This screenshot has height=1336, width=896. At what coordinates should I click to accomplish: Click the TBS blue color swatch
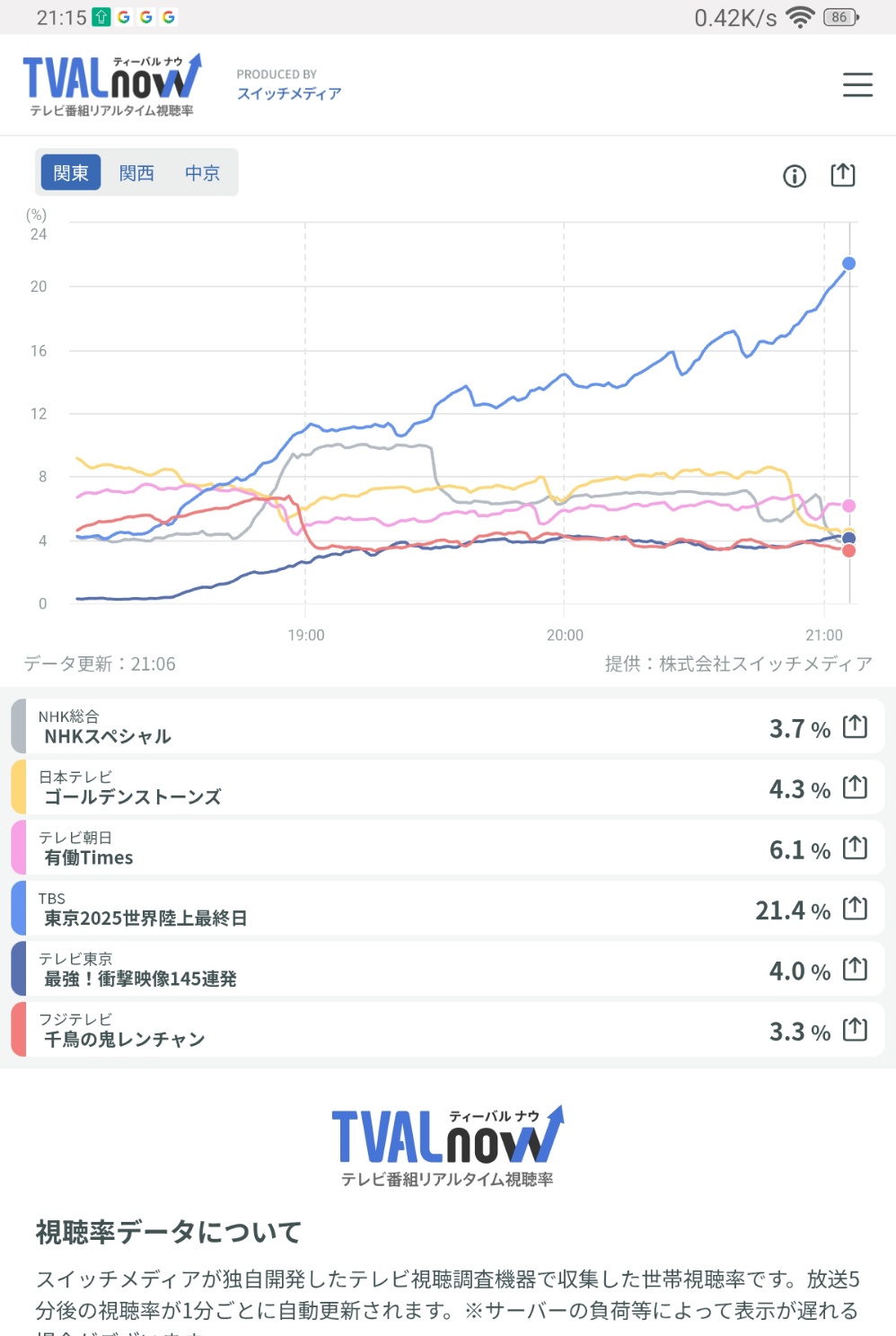pyautogui.click(x=19, y=908)
